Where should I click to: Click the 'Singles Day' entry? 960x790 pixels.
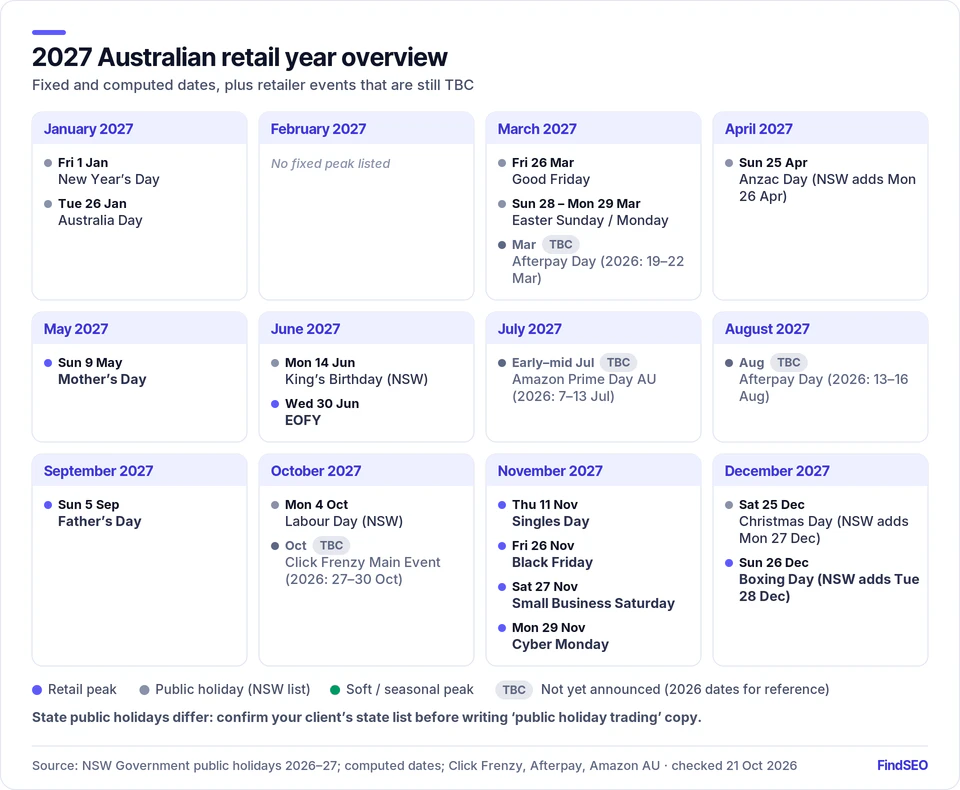pyautogui.click(x=551, y=522)
